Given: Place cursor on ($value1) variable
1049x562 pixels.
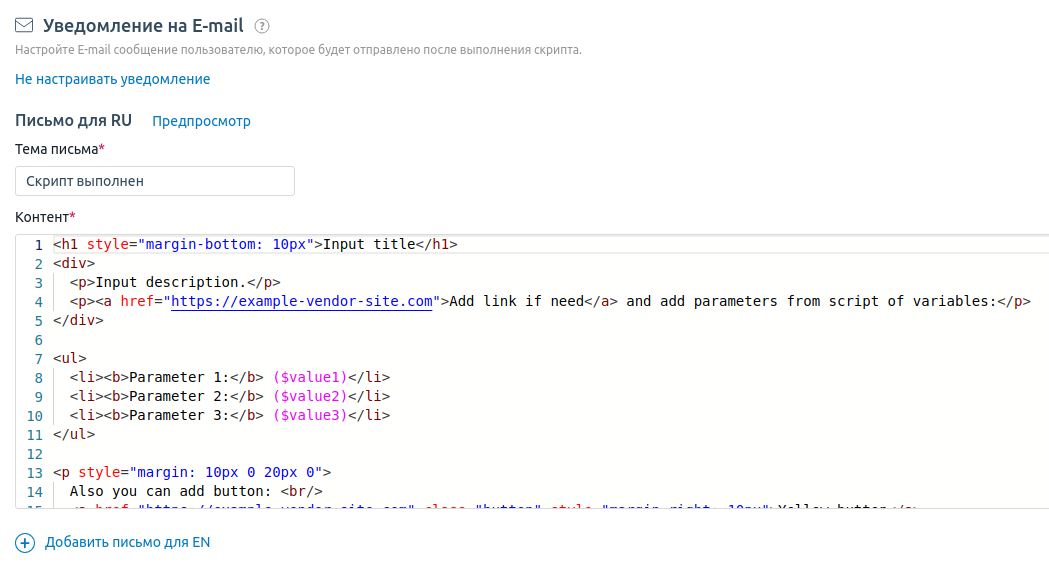Looking at the screenshot, I should (x=309, y=377).
